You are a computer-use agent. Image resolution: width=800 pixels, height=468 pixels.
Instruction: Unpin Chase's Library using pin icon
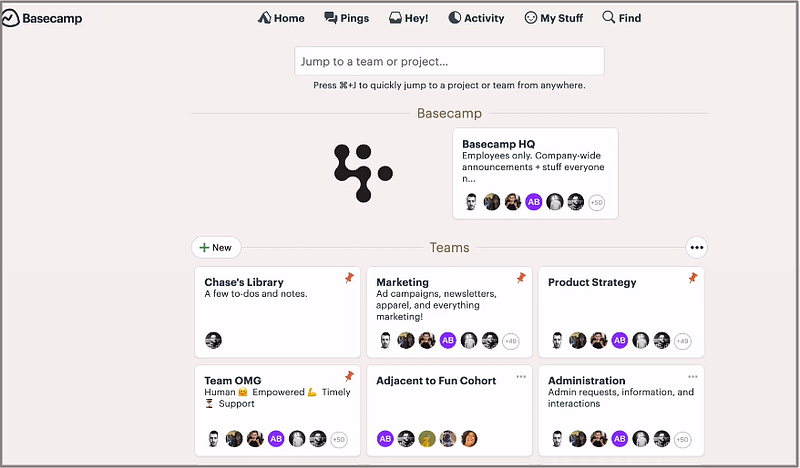pyautogui.click(x=349, y=278)
